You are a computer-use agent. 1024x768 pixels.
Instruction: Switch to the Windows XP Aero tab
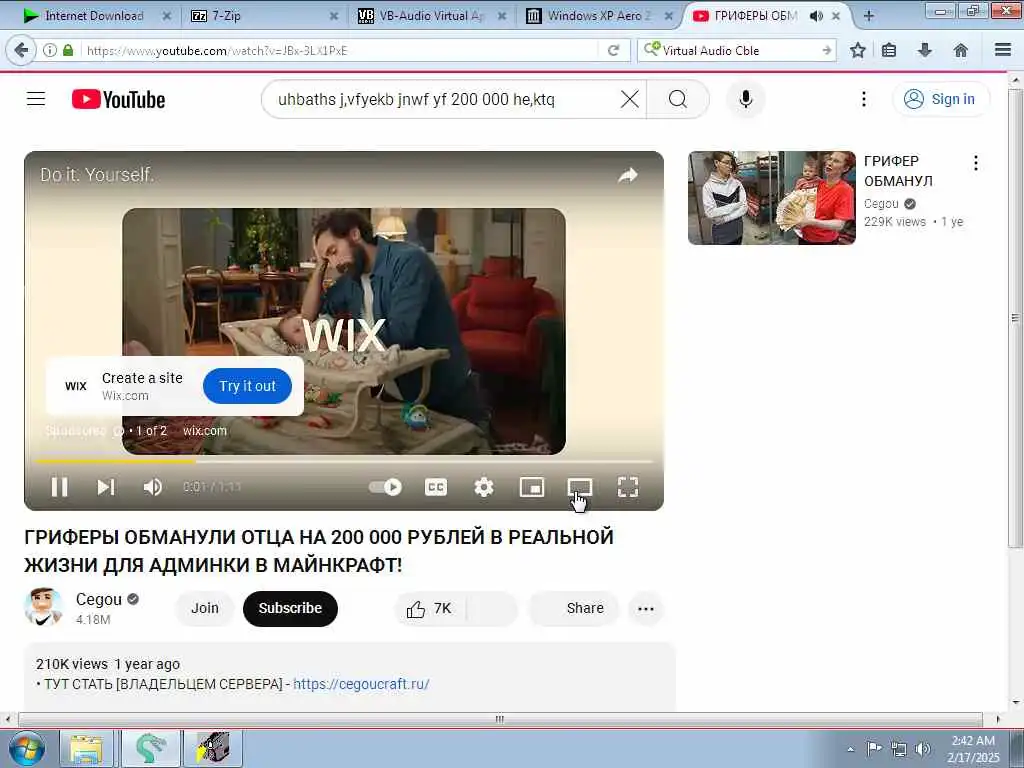click(599, 16)
